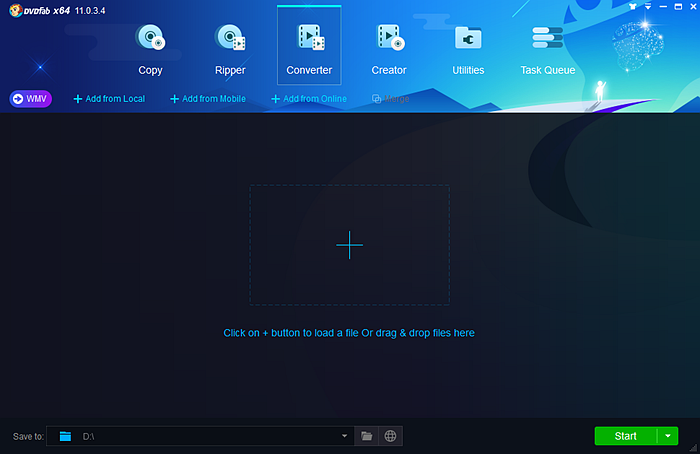The image size is (700, 454).
Task: Click Add from Online
Action: click(x=309, y=99)
